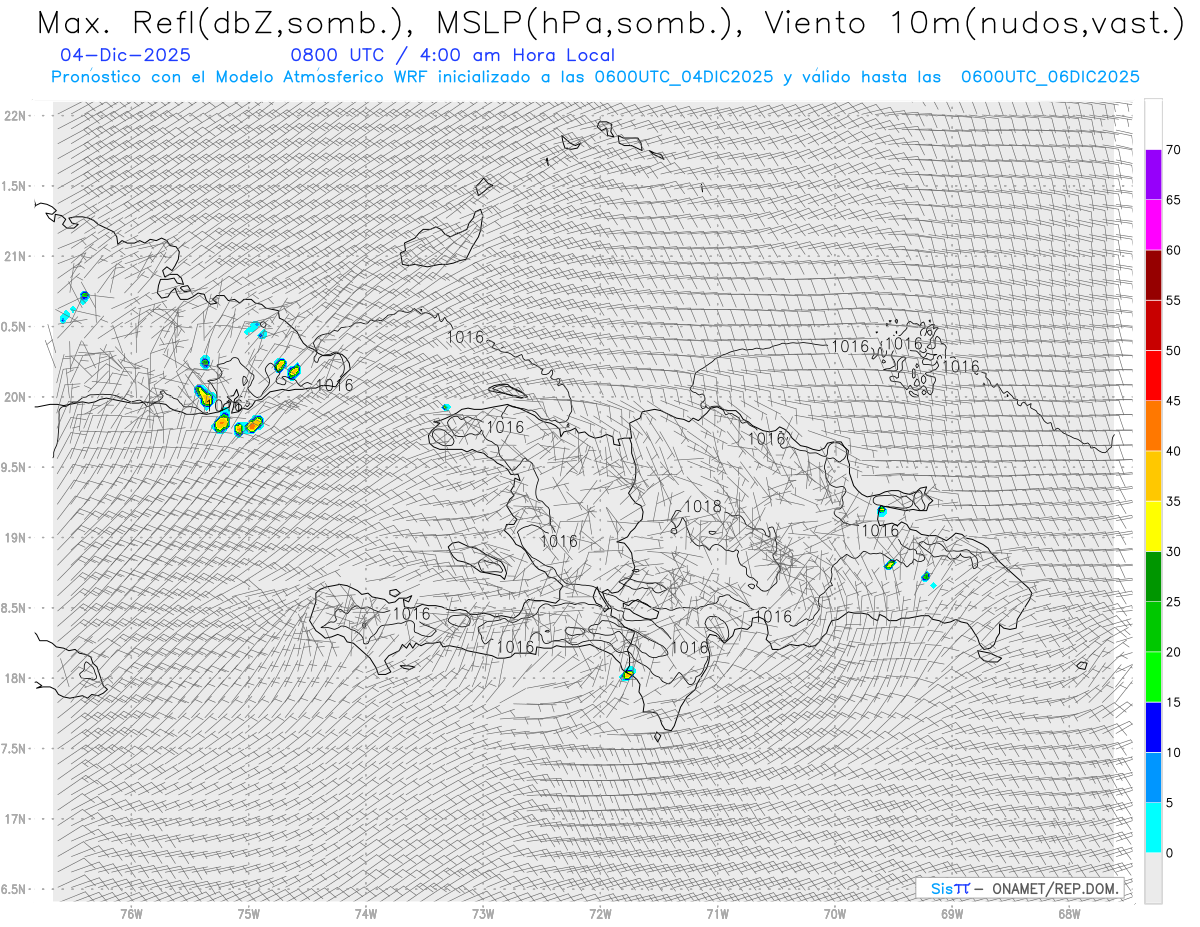Click the '73W' longitude axis label
The image size is (1200, 927).
pos(483,913)
